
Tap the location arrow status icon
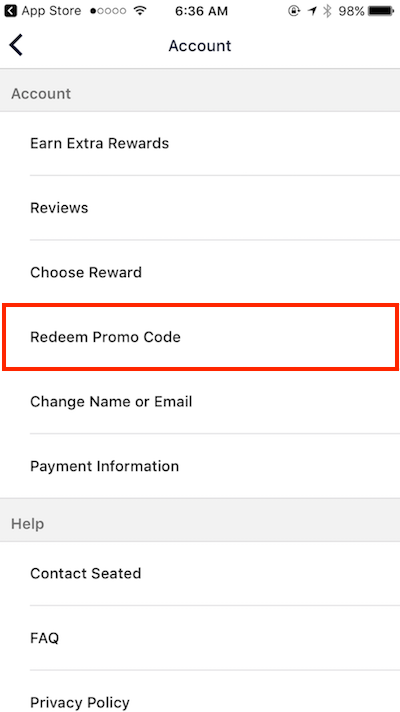pyautogui.click(x=312, y=11)
